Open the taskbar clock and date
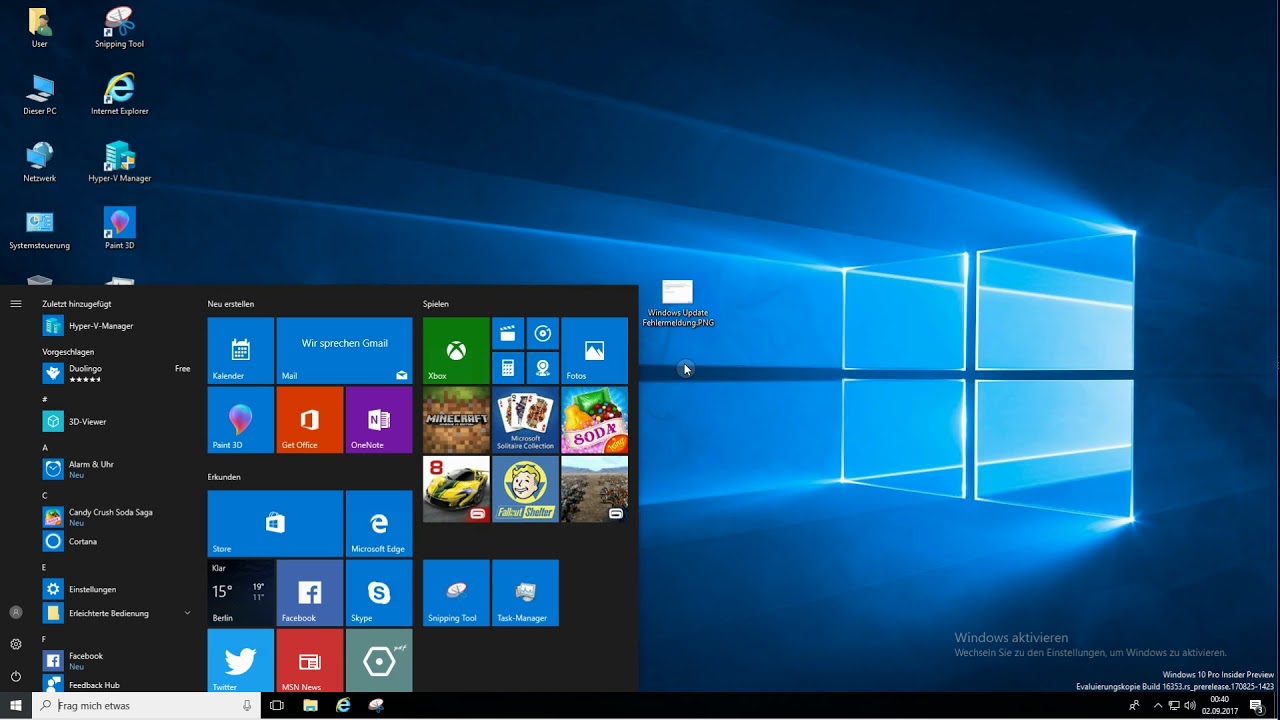Viewport: 1280px width, 720px height. (1220, 705)
